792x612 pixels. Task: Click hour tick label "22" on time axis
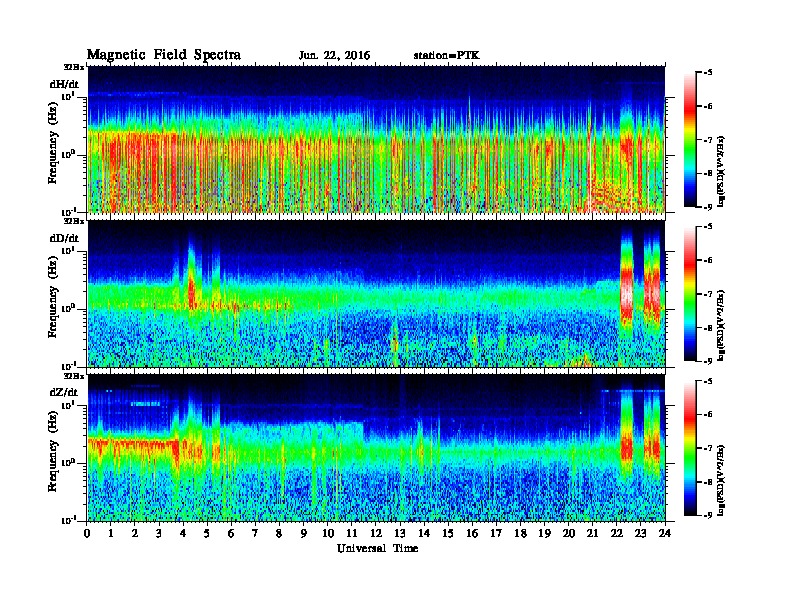pos(617,533)
